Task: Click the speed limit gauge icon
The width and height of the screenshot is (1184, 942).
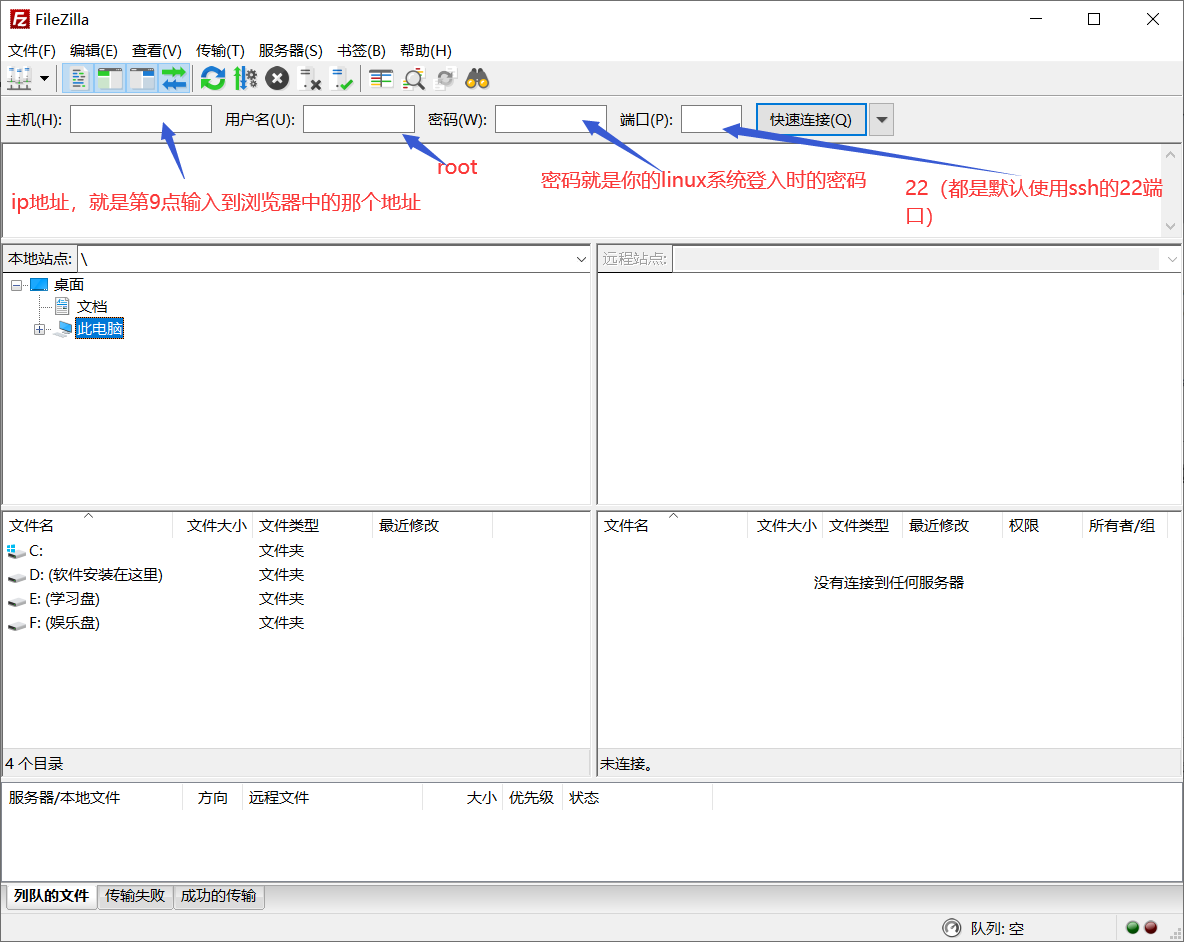Action: pos(951,928)
